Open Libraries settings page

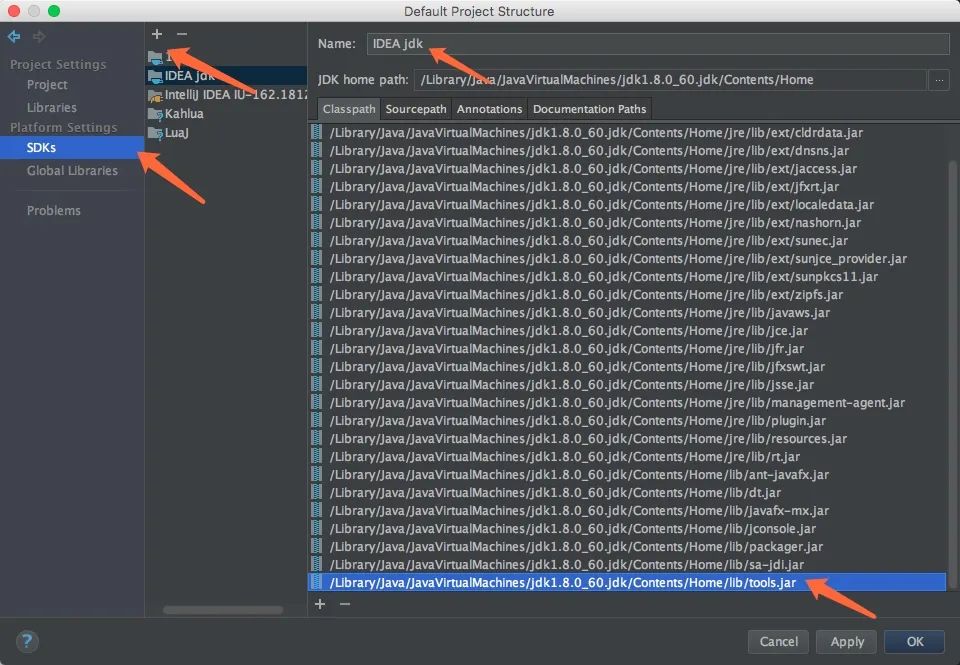[x=52, y=107]
